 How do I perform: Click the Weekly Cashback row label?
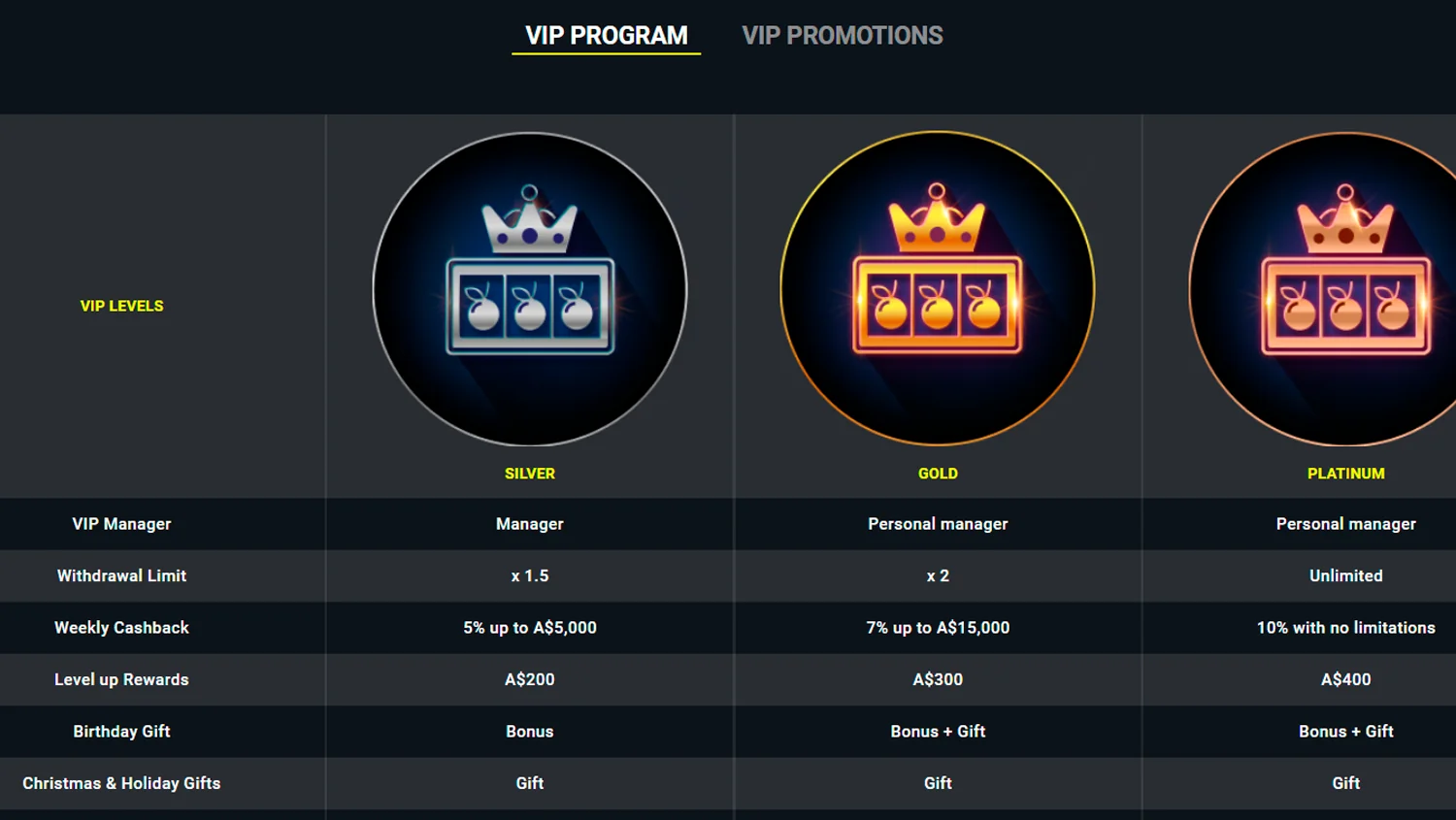[122, 628]
